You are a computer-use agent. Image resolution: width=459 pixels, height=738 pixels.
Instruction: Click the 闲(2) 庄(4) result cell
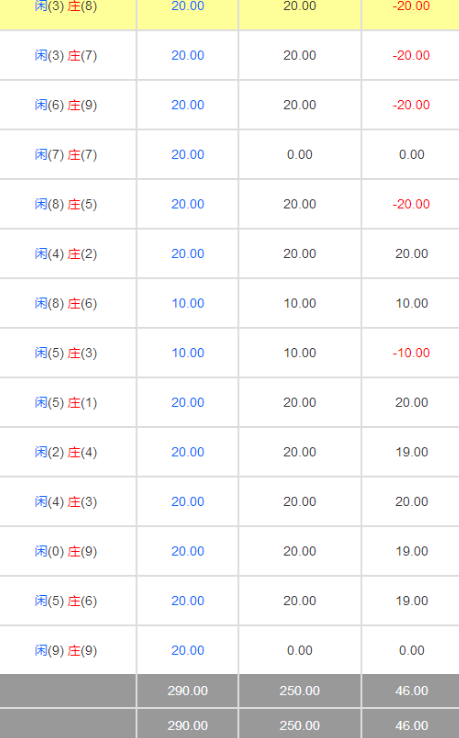coord(66,452)
